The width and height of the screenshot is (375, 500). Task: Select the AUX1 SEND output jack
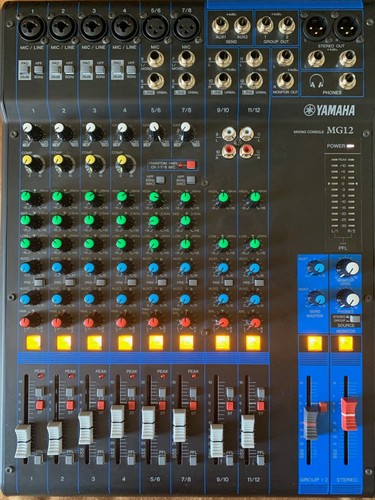click(x=220, y=25)
